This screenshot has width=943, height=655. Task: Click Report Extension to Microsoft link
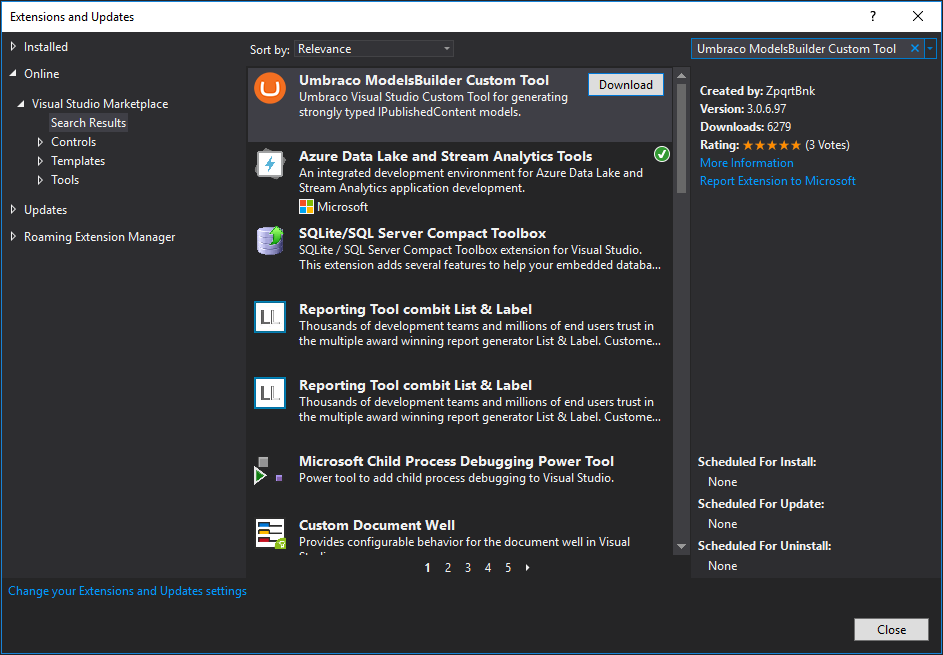(778, 181)
